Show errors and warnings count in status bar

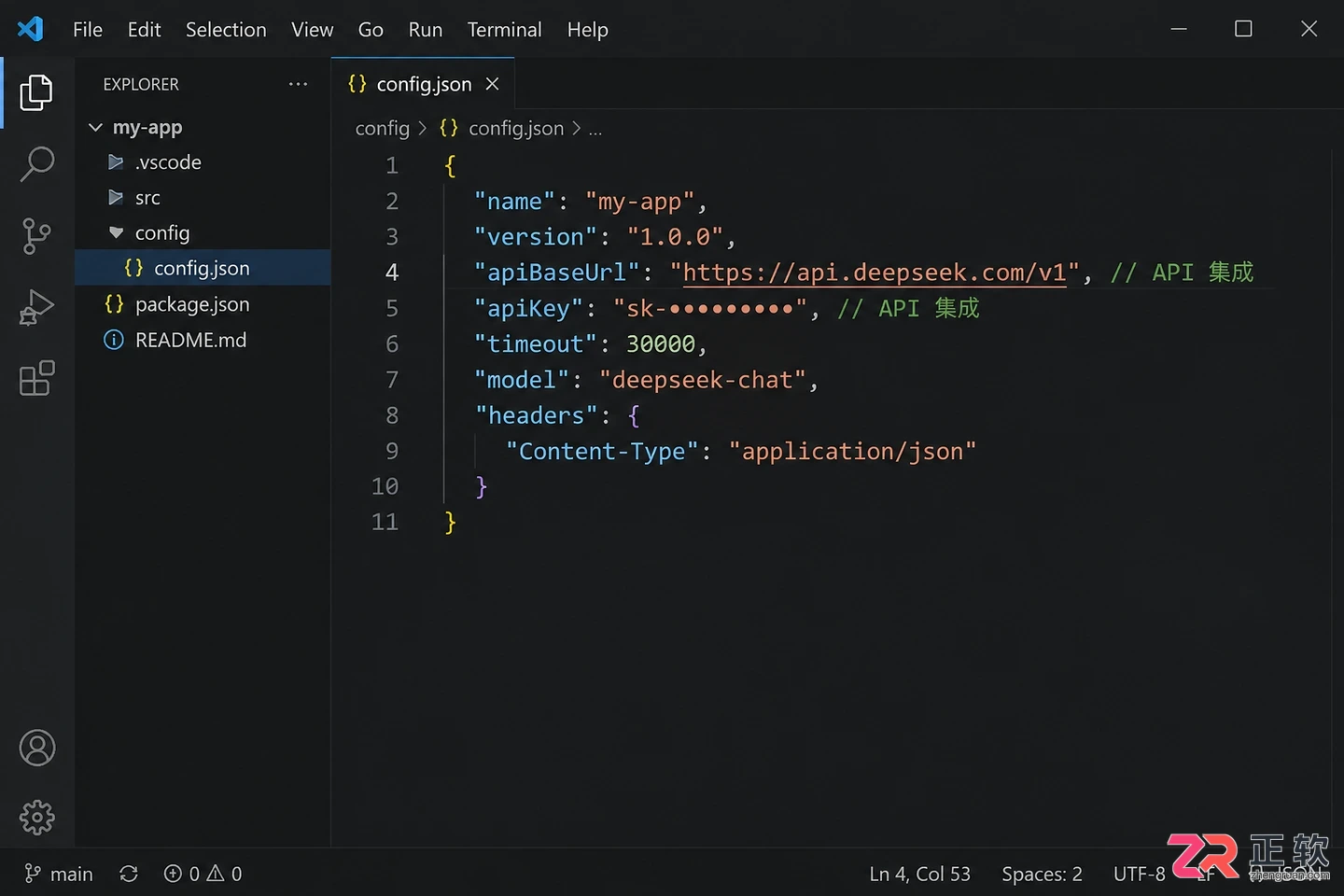pos(203,874)
